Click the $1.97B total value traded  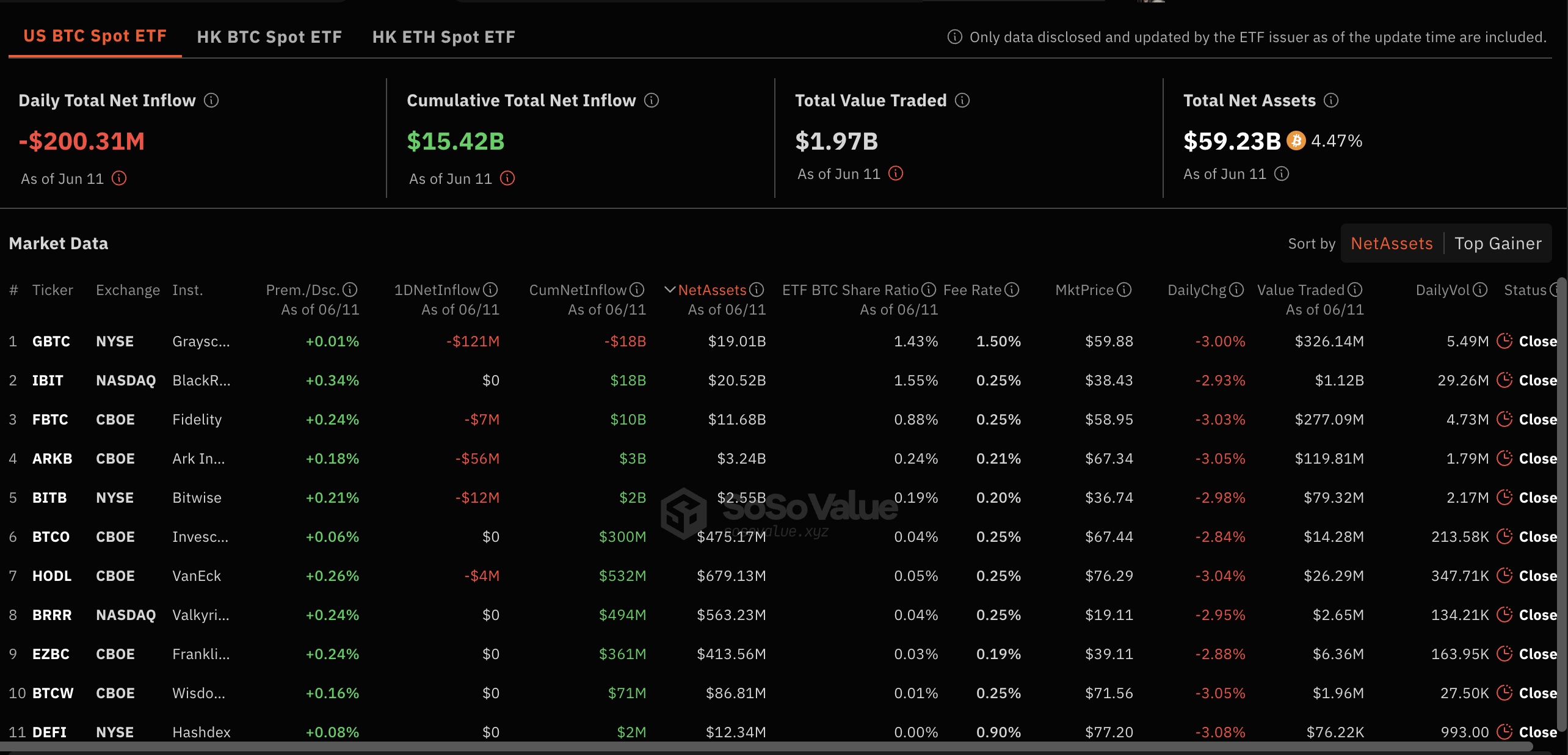pyautogui.click(x=837, y=141)
